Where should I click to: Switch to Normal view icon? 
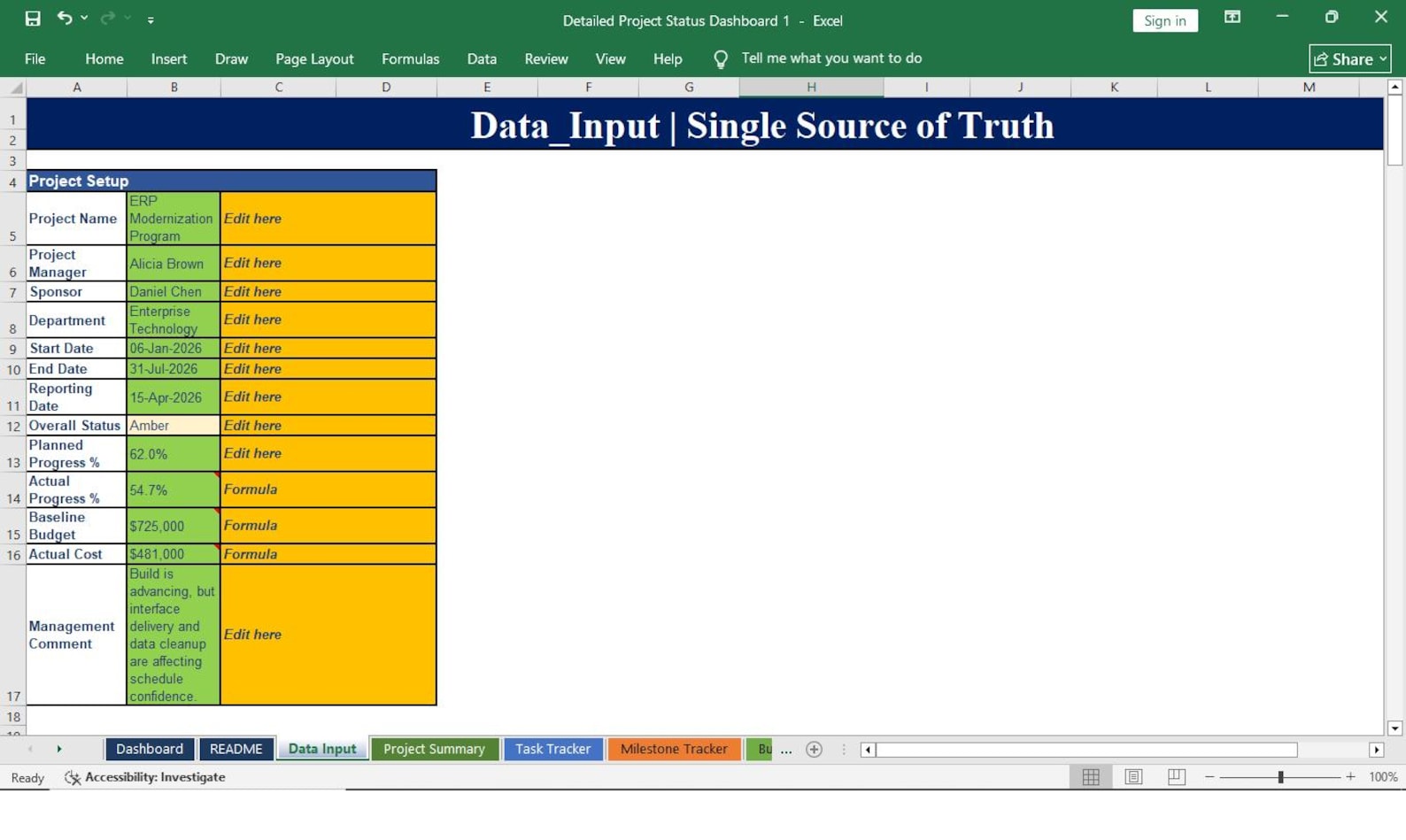click(x=1091, y=776)
